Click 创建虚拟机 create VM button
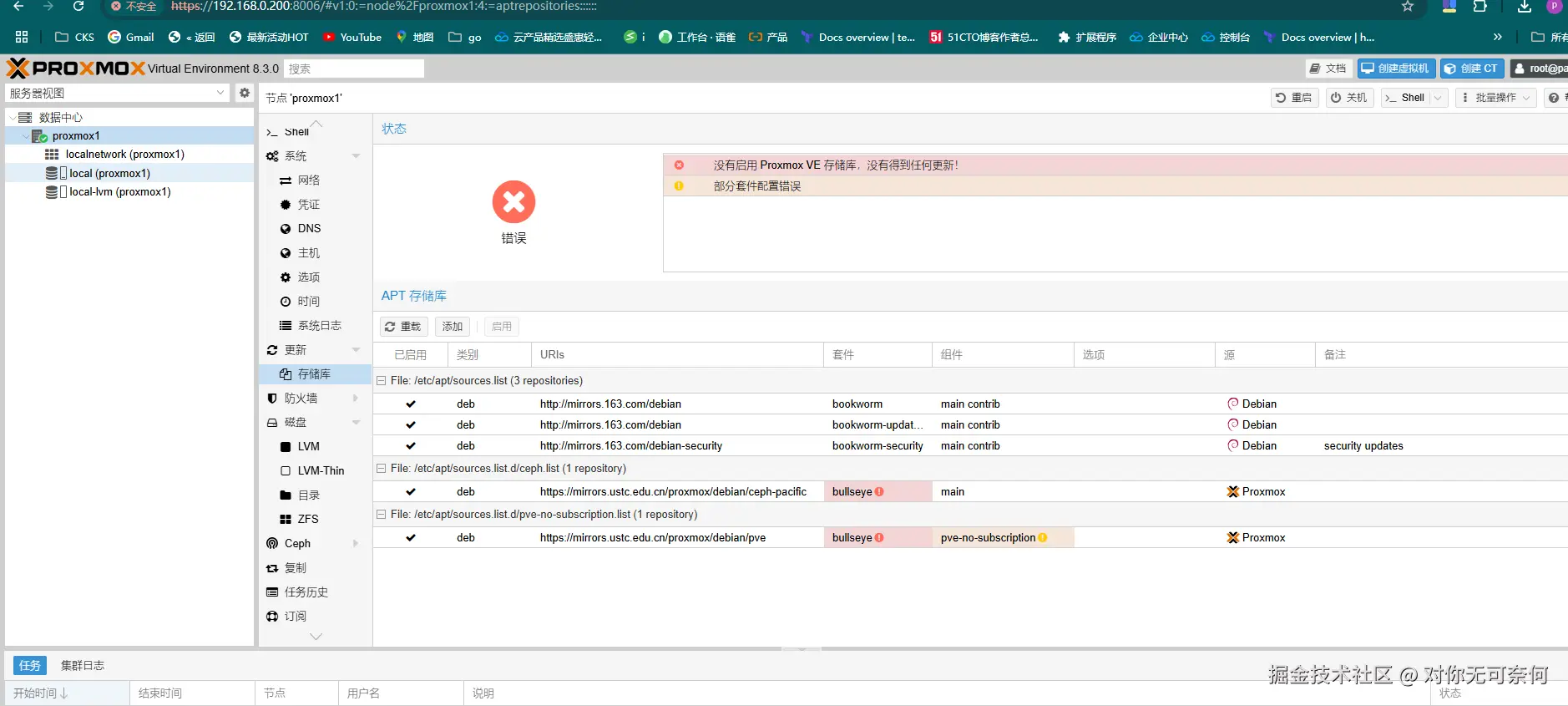The image size is (1568, 706). 1397,69
